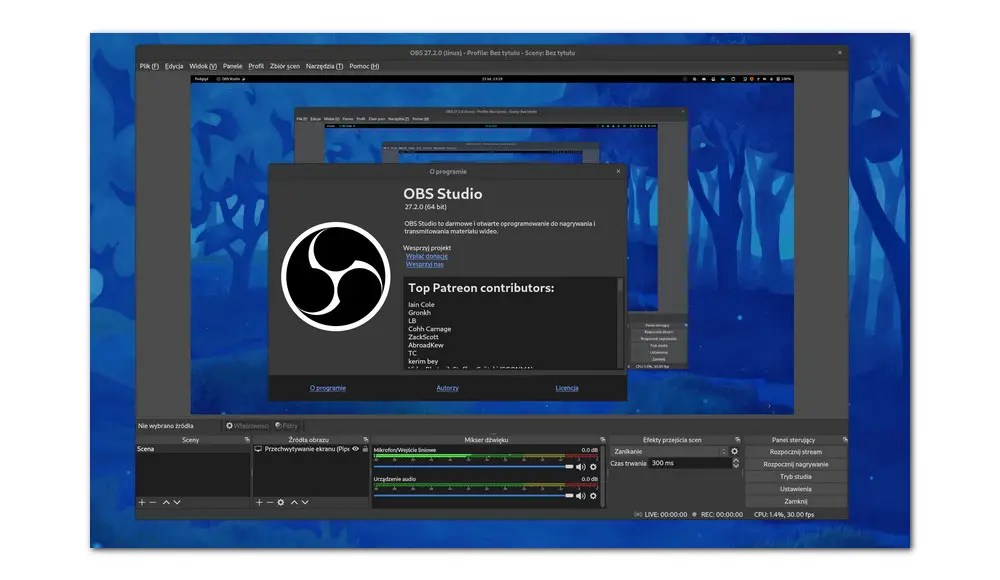
Task: Switch to O programie tab in dialog
Action: (x=328, y=388)
